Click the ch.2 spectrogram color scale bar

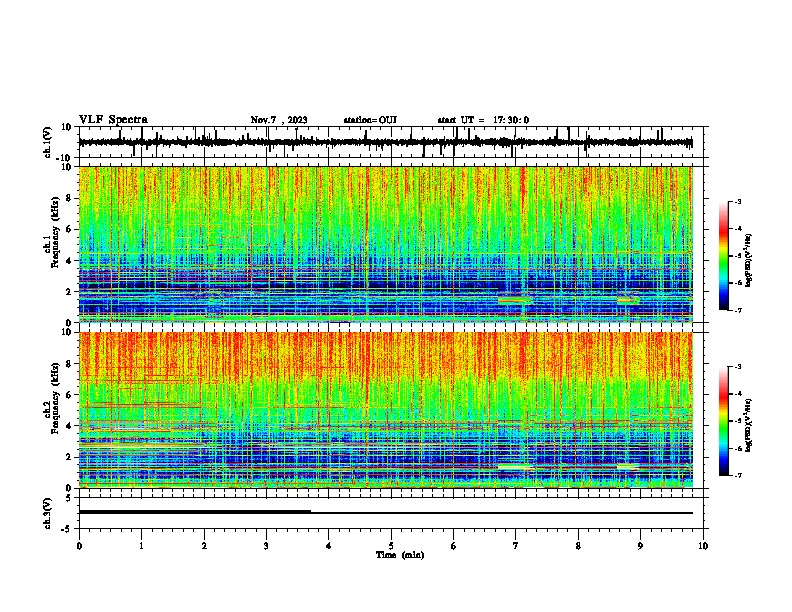[x=723, y=421]
